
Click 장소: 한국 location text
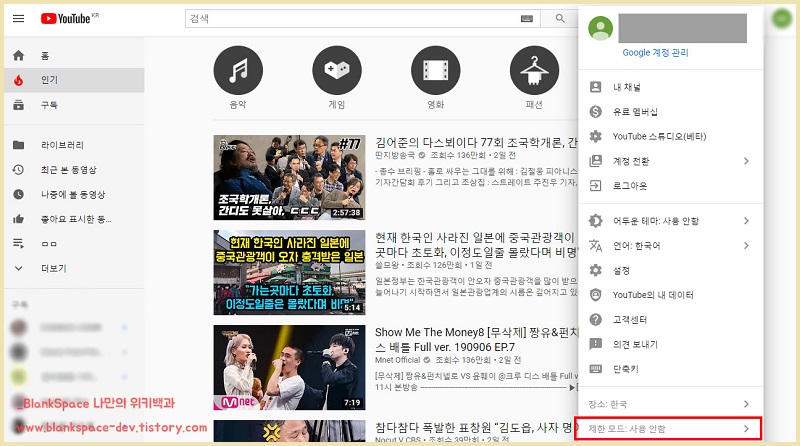point(608,404)
